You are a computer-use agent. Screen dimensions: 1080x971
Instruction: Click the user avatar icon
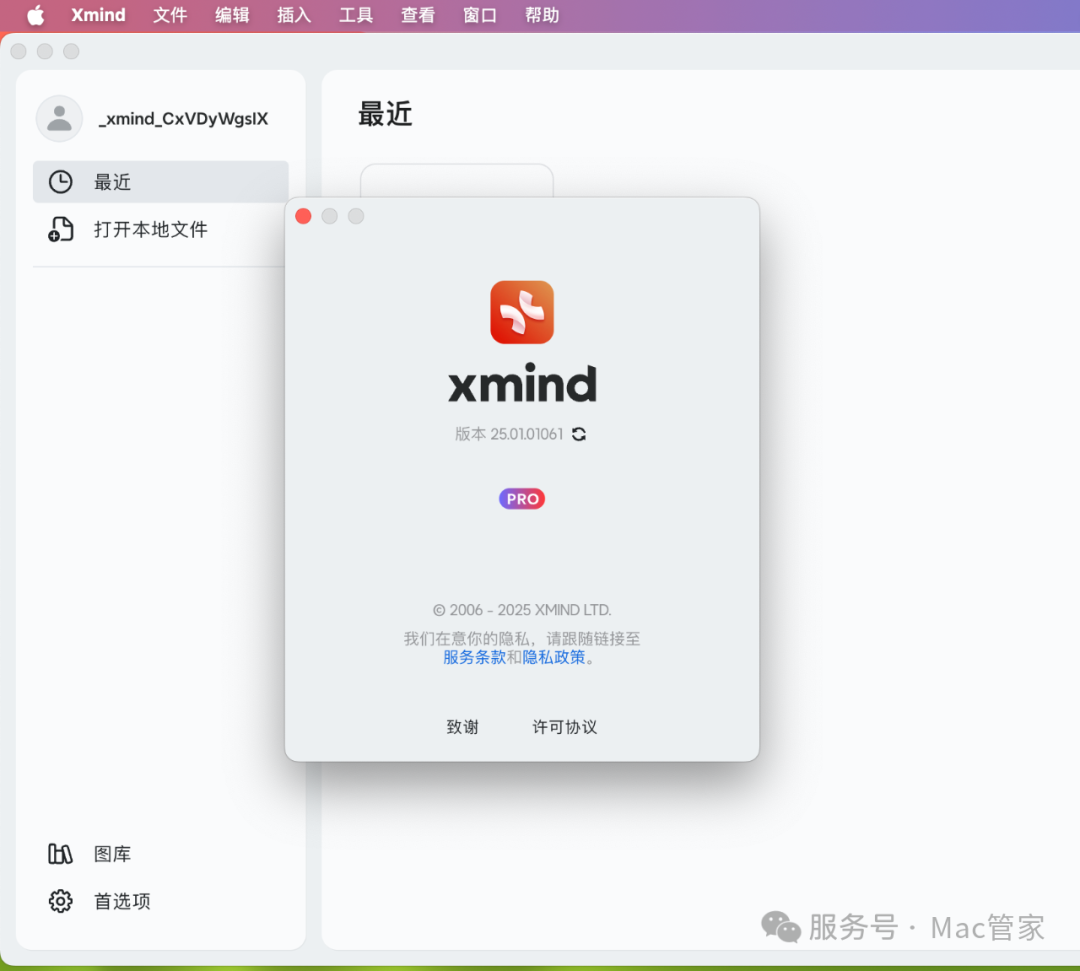point(59,118)
